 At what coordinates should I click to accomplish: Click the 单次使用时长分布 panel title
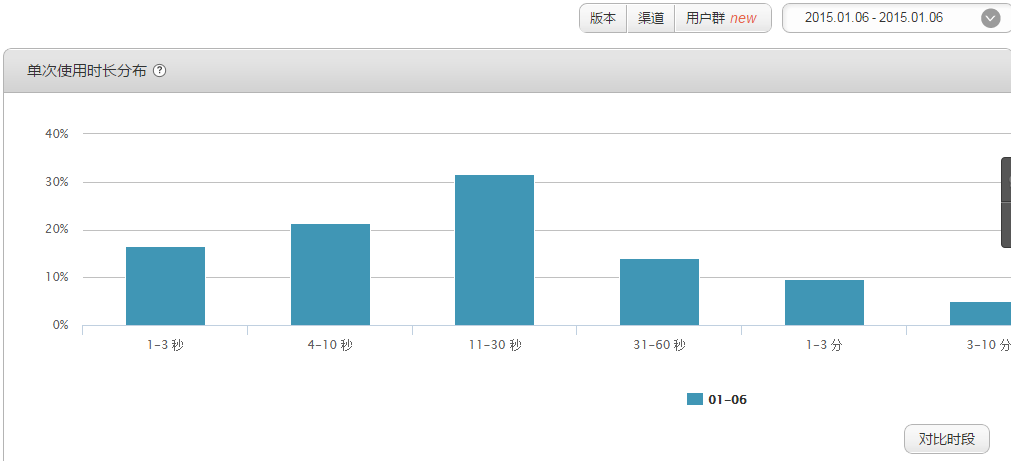tap(86, 71)
